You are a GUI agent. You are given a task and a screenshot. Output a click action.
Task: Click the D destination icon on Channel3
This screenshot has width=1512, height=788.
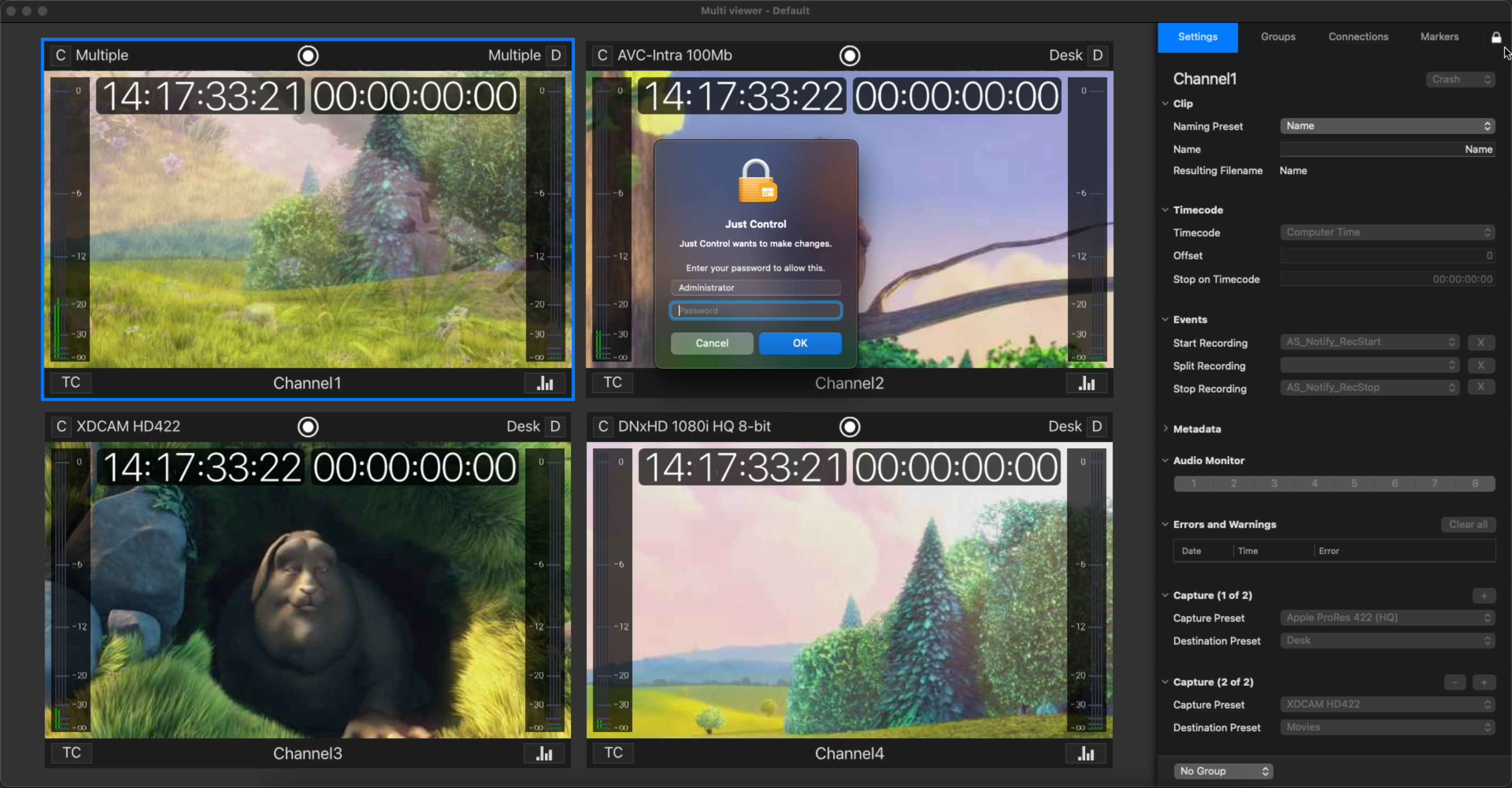click(555, 426)
